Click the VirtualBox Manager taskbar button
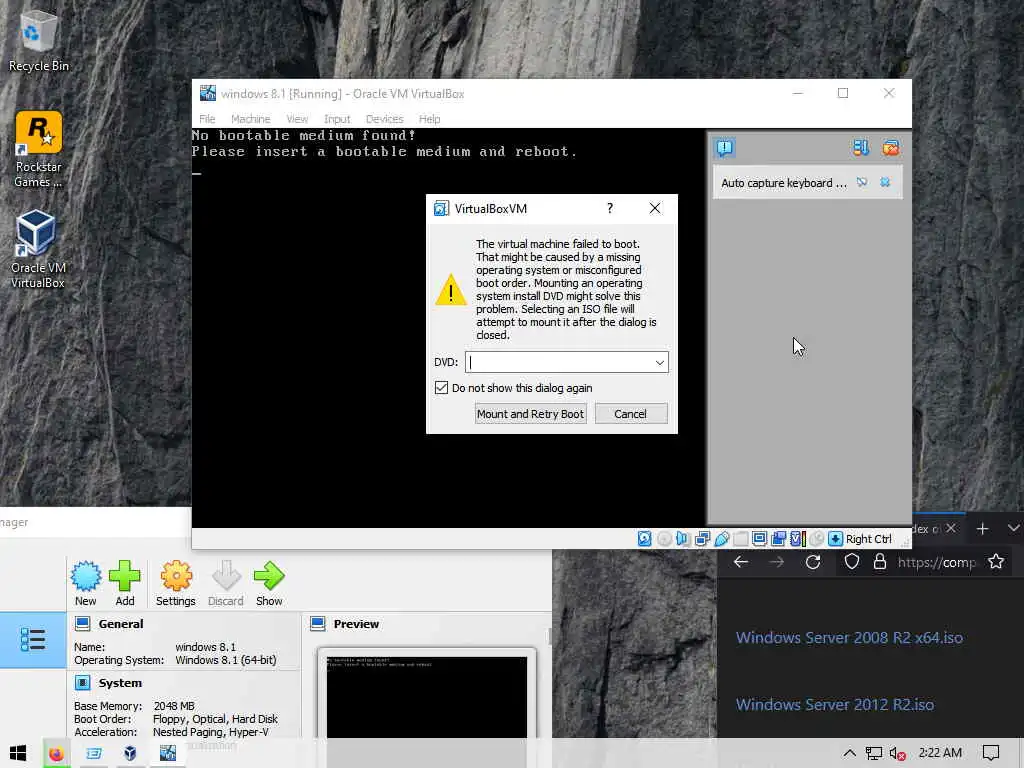 click(x=130, y=753)
